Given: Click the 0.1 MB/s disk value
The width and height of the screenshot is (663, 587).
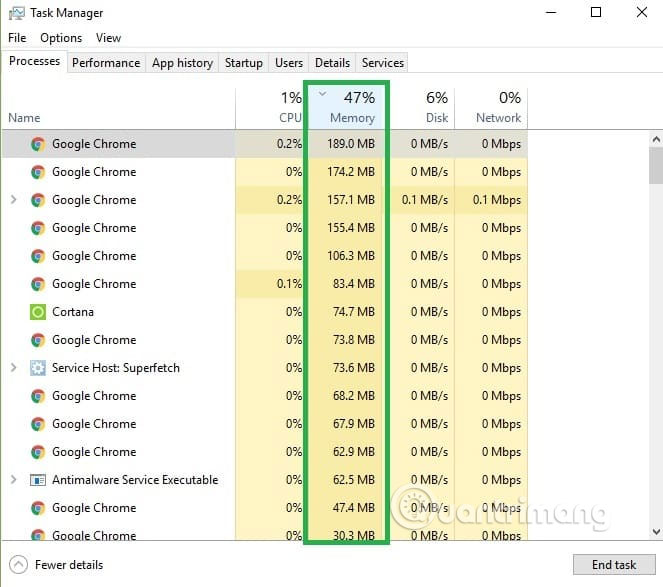Looking at the screenshot, I should (x=425, y=200).
